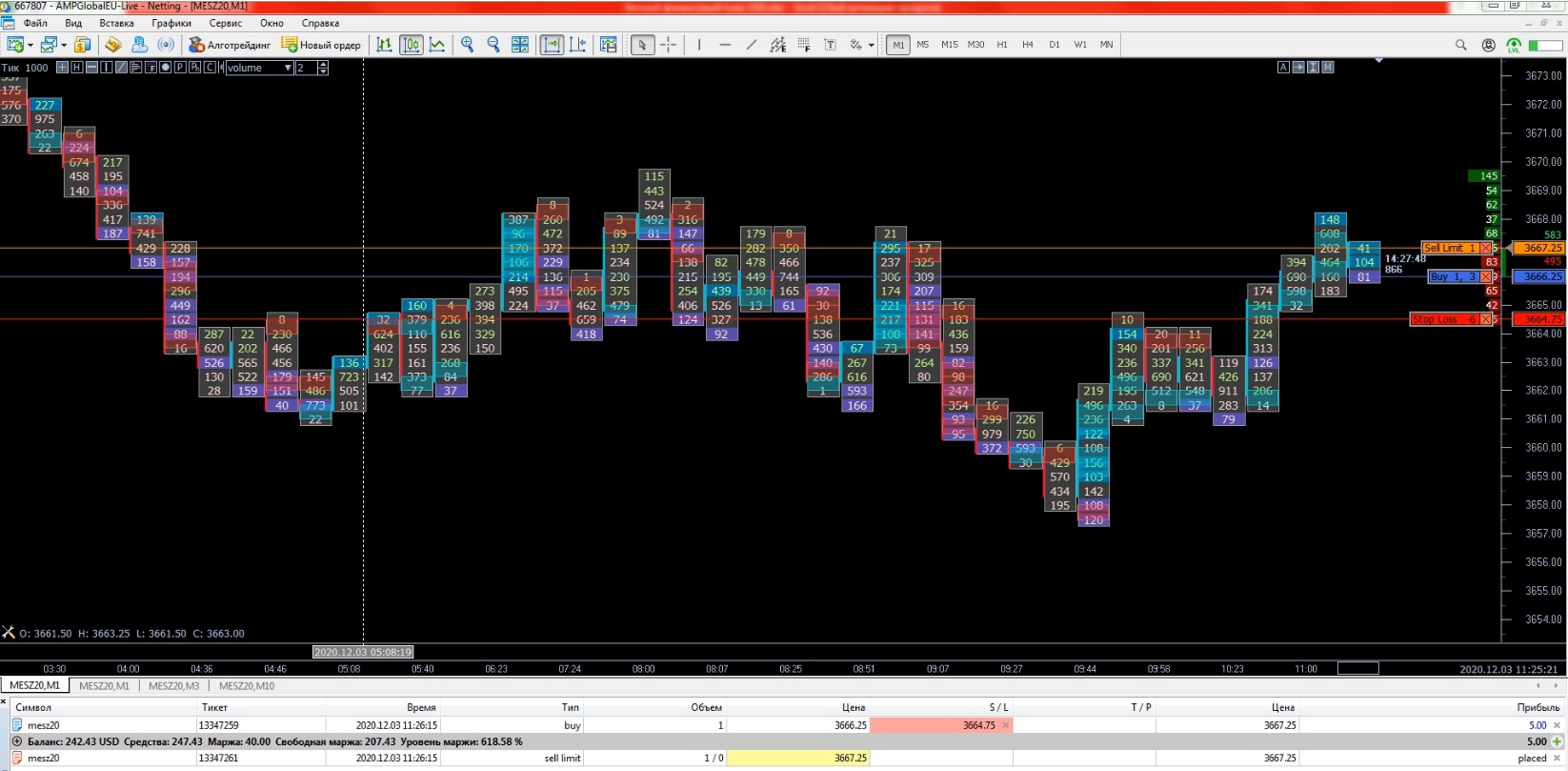Select the equidistant channel tool

(x=778, y=45)
